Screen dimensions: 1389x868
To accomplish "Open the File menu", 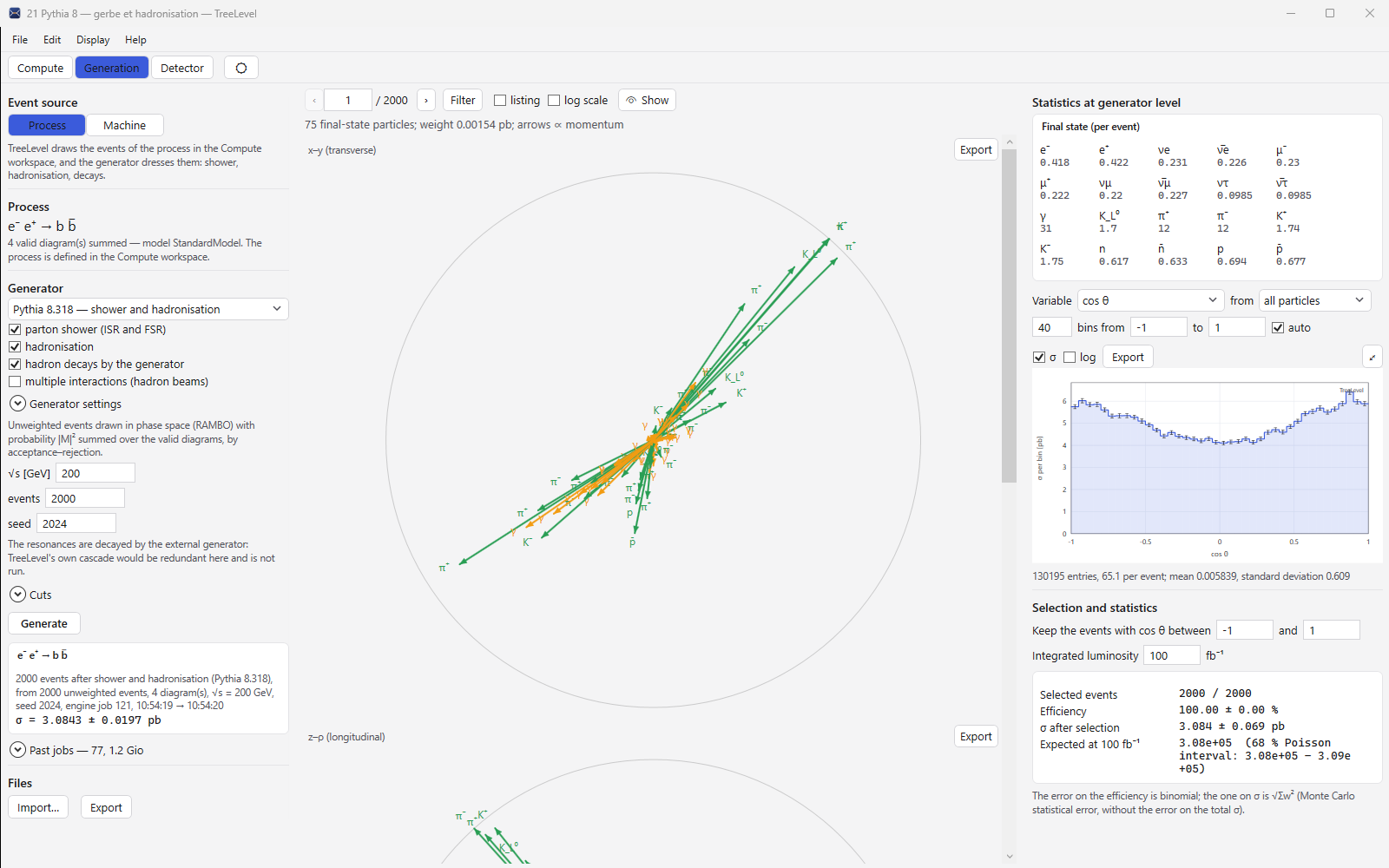I will point(20,40).
